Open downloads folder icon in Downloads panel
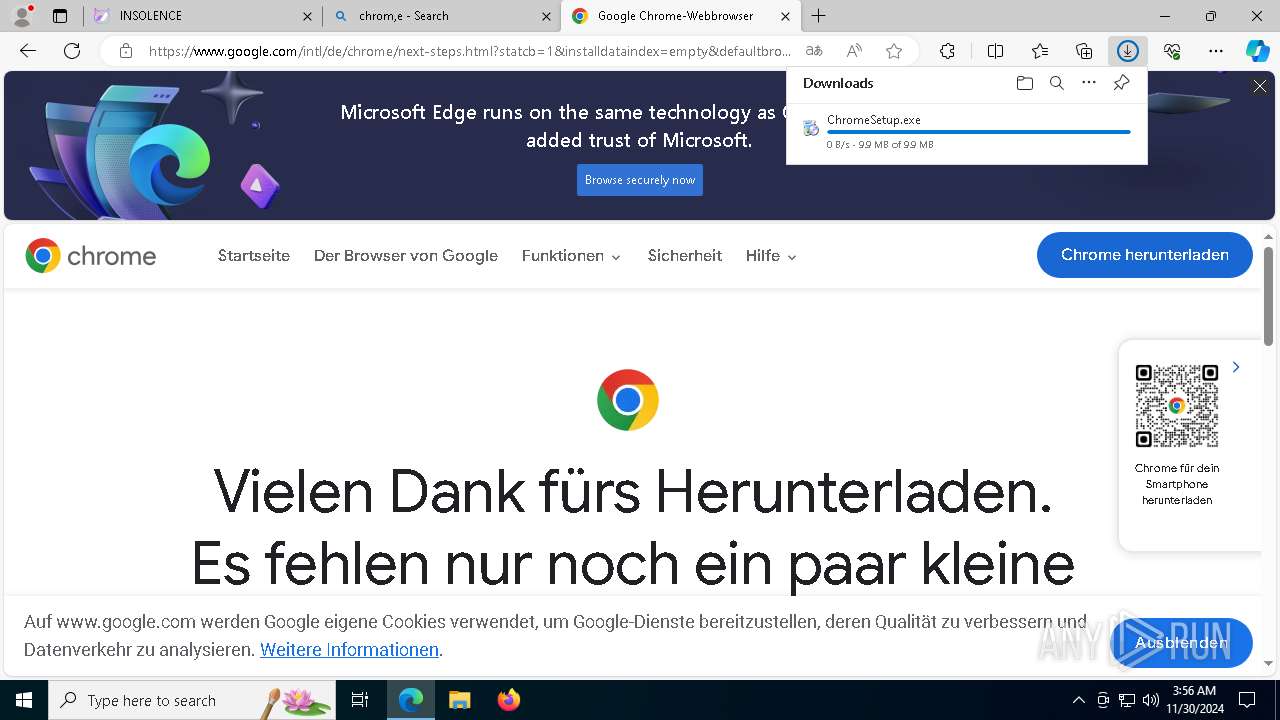The height and width of the screenshot is (720, 1280). click(1024, 83)
